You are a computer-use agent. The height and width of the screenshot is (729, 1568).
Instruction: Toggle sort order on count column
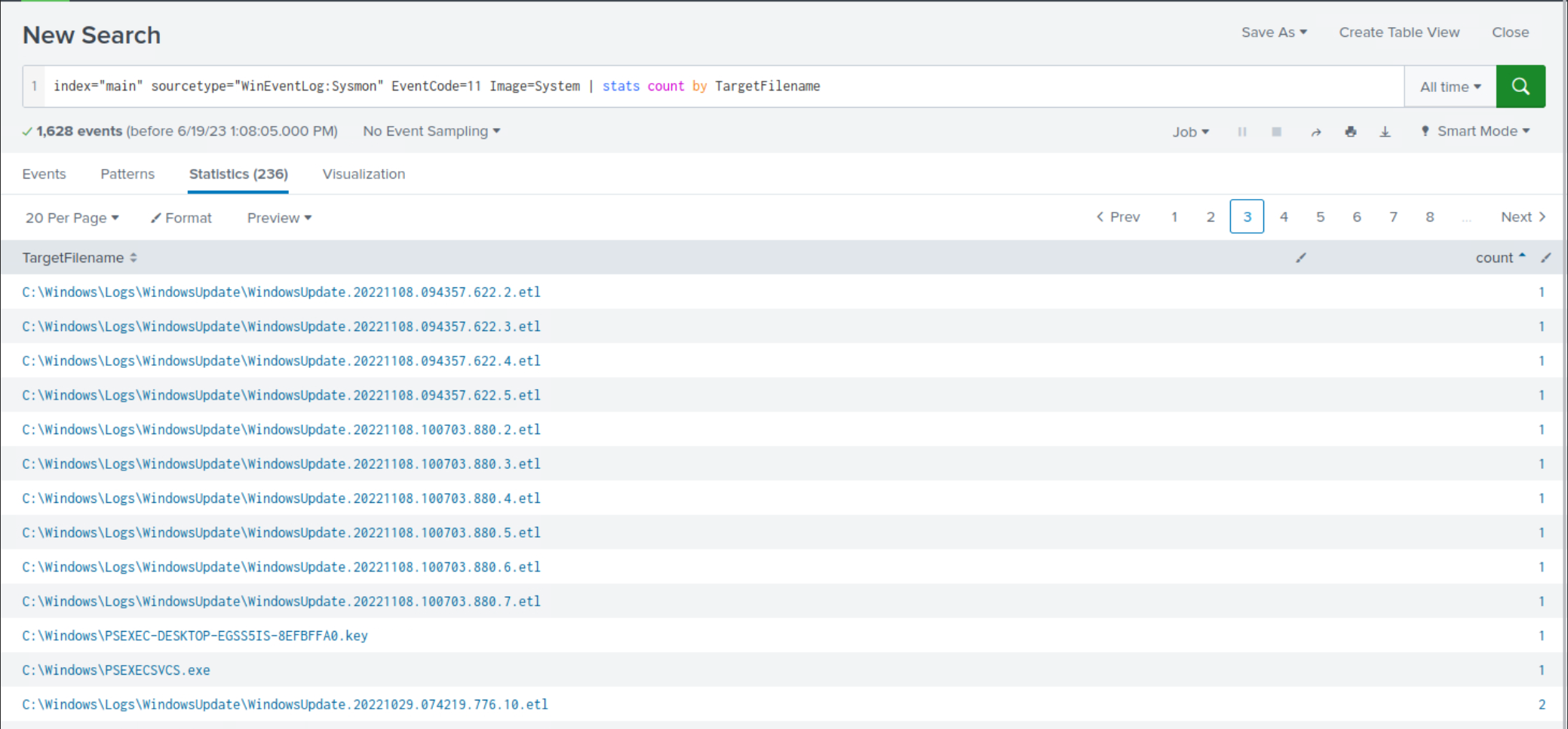(x=1499, y=258)
